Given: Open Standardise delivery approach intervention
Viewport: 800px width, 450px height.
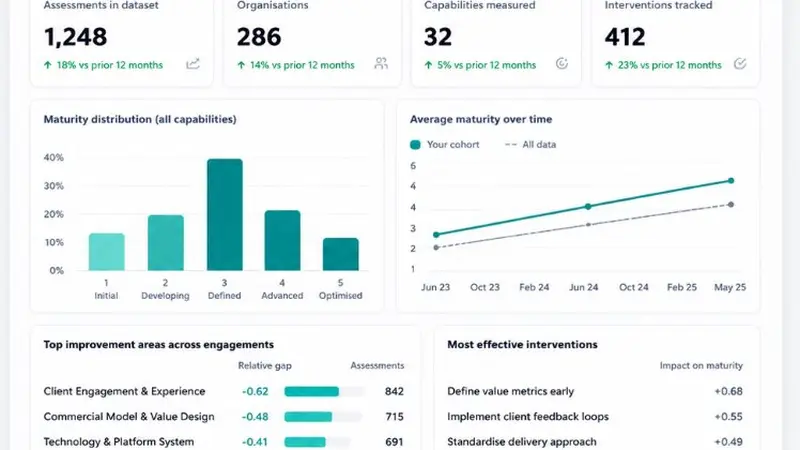Looking at the screenshot, I should 522,442.
